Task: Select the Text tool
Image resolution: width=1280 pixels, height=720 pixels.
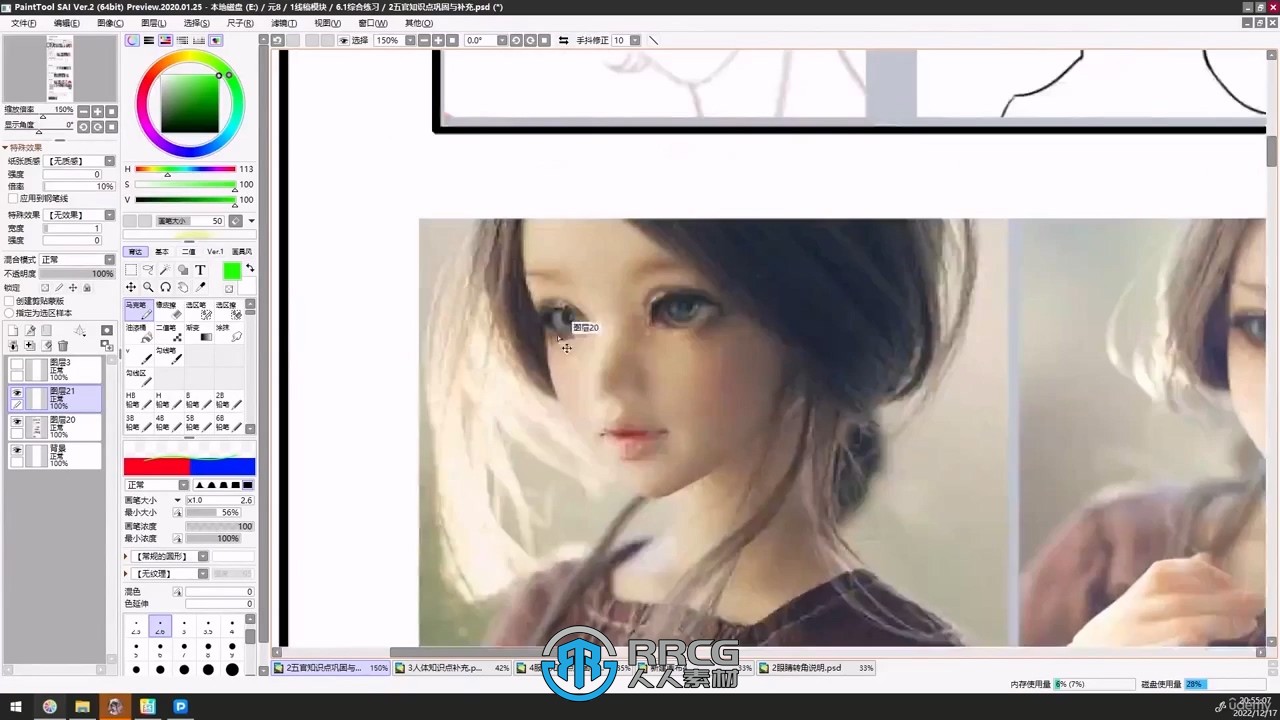Action: click(x=200, y=270)
